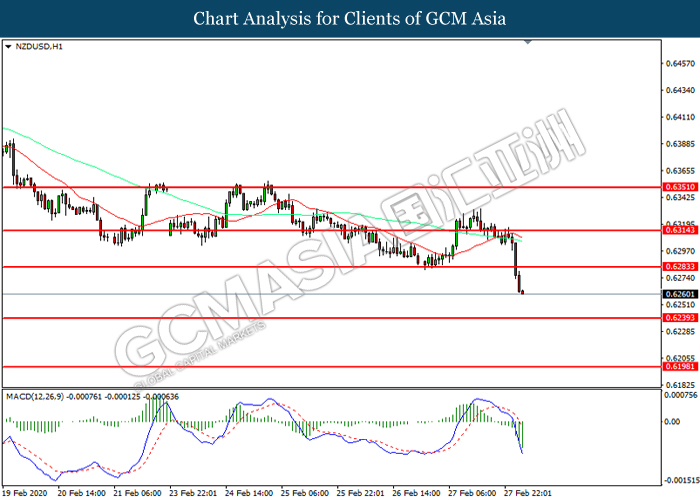
Task: Select the 25 Feb 06:00 time label
Action: pos(305,493)
